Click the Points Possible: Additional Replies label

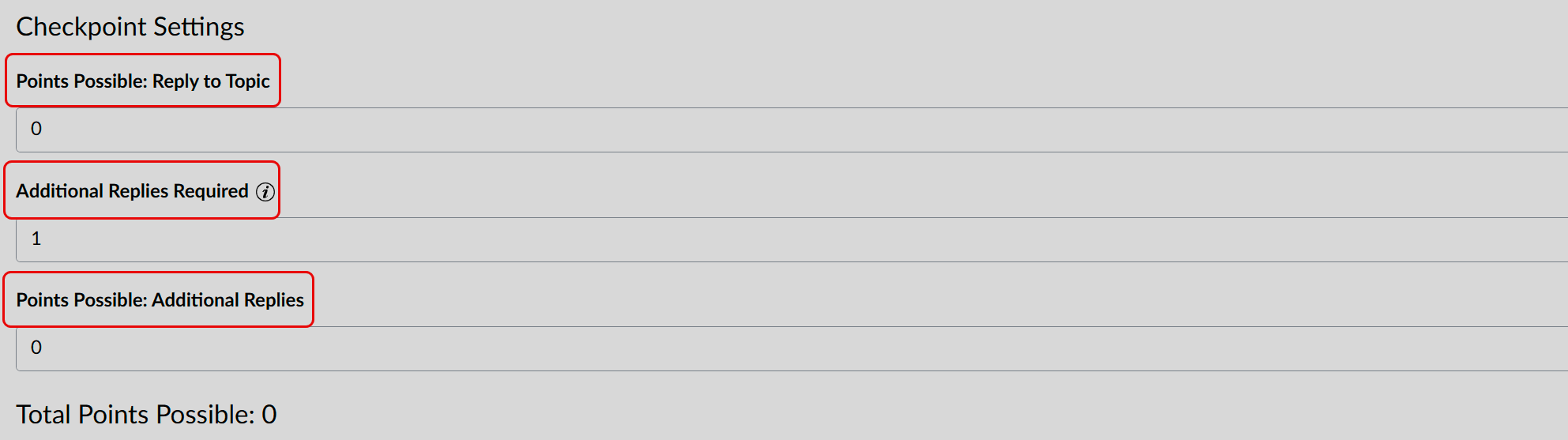[160, 300]
